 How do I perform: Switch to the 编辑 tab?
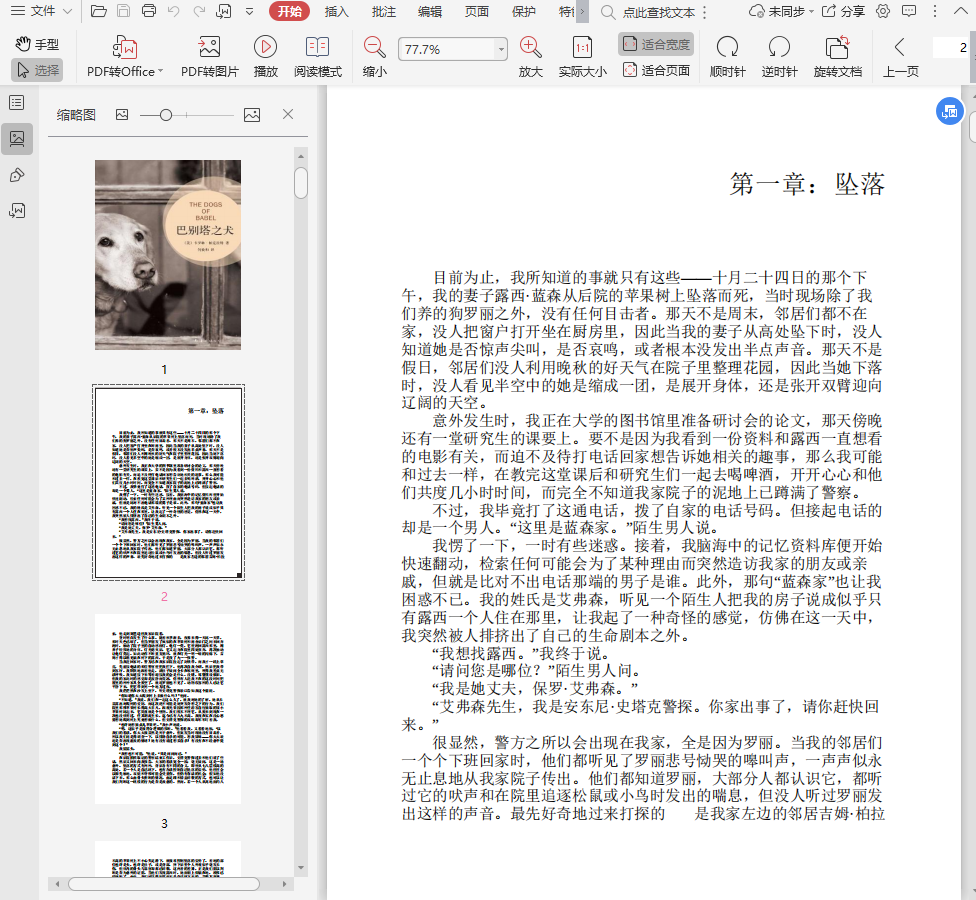click(430, 11)
